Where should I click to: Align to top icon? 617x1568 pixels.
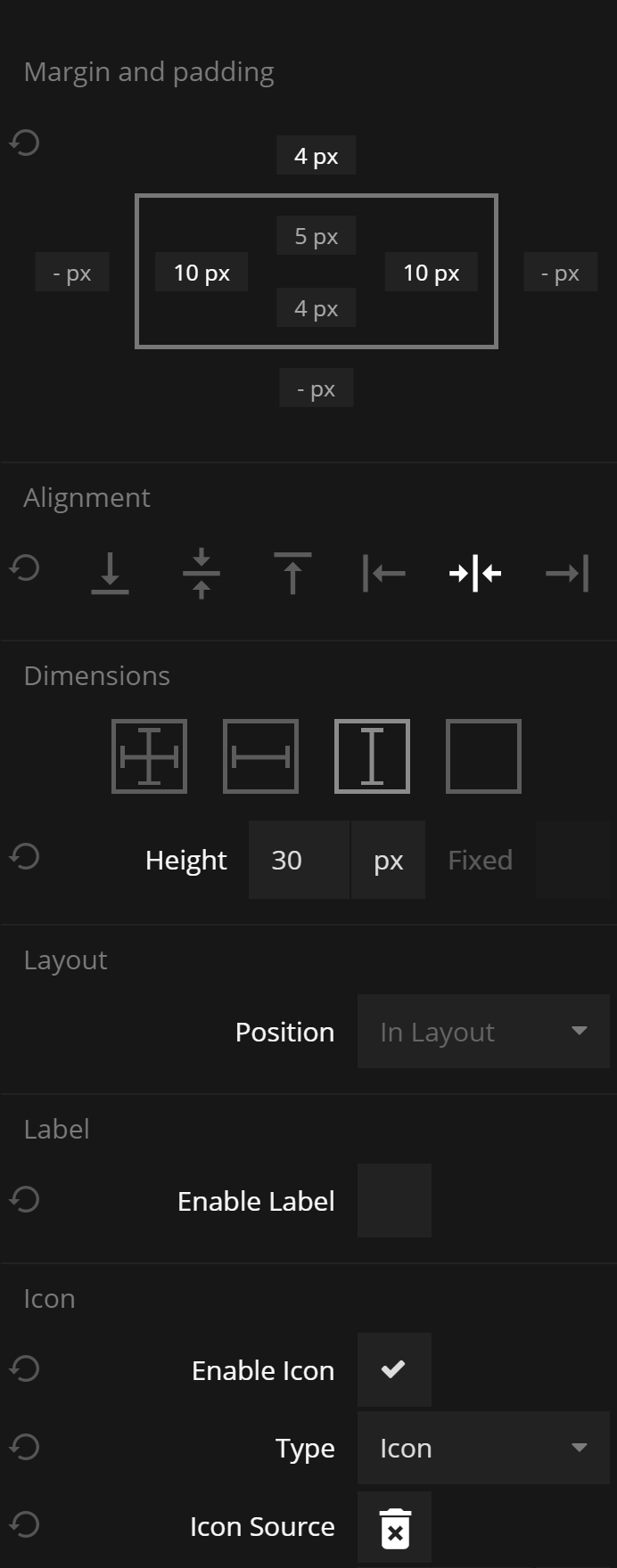click(x=292, y=573)
